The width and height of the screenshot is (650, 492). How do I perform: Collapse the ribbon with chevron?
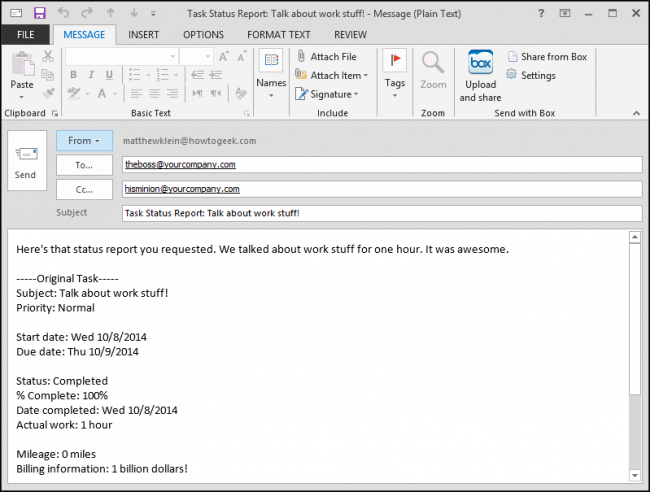pos(636,113)
